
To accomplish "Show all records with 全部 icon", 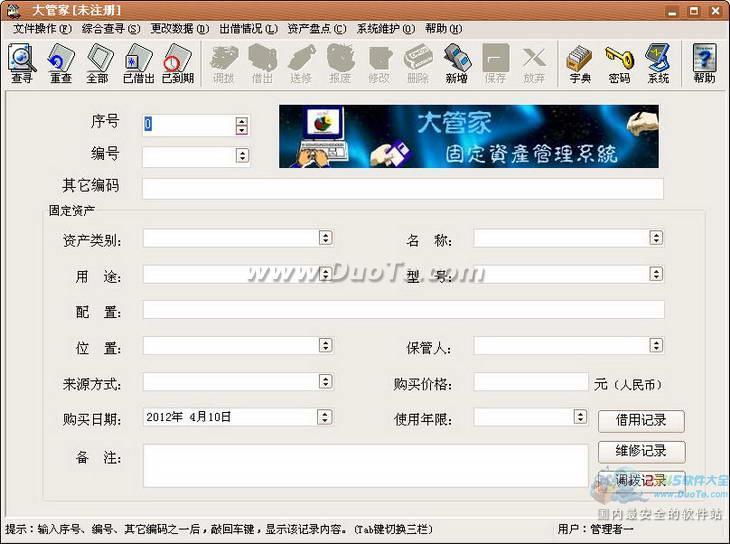I will pos(98,63).
